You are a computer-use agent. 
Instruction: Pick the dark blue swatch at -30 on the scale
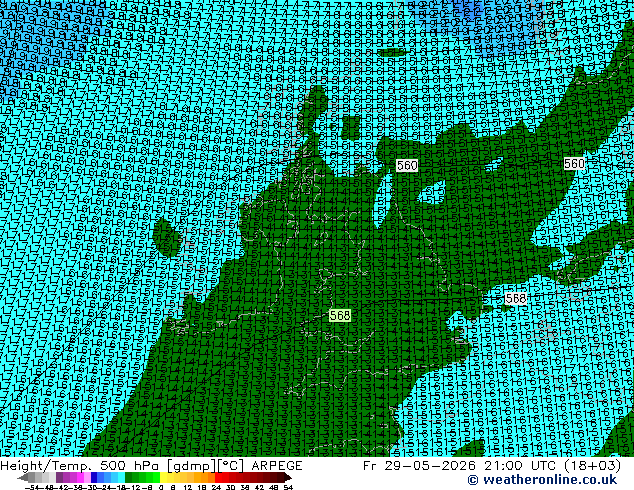(x=94, y=477)
